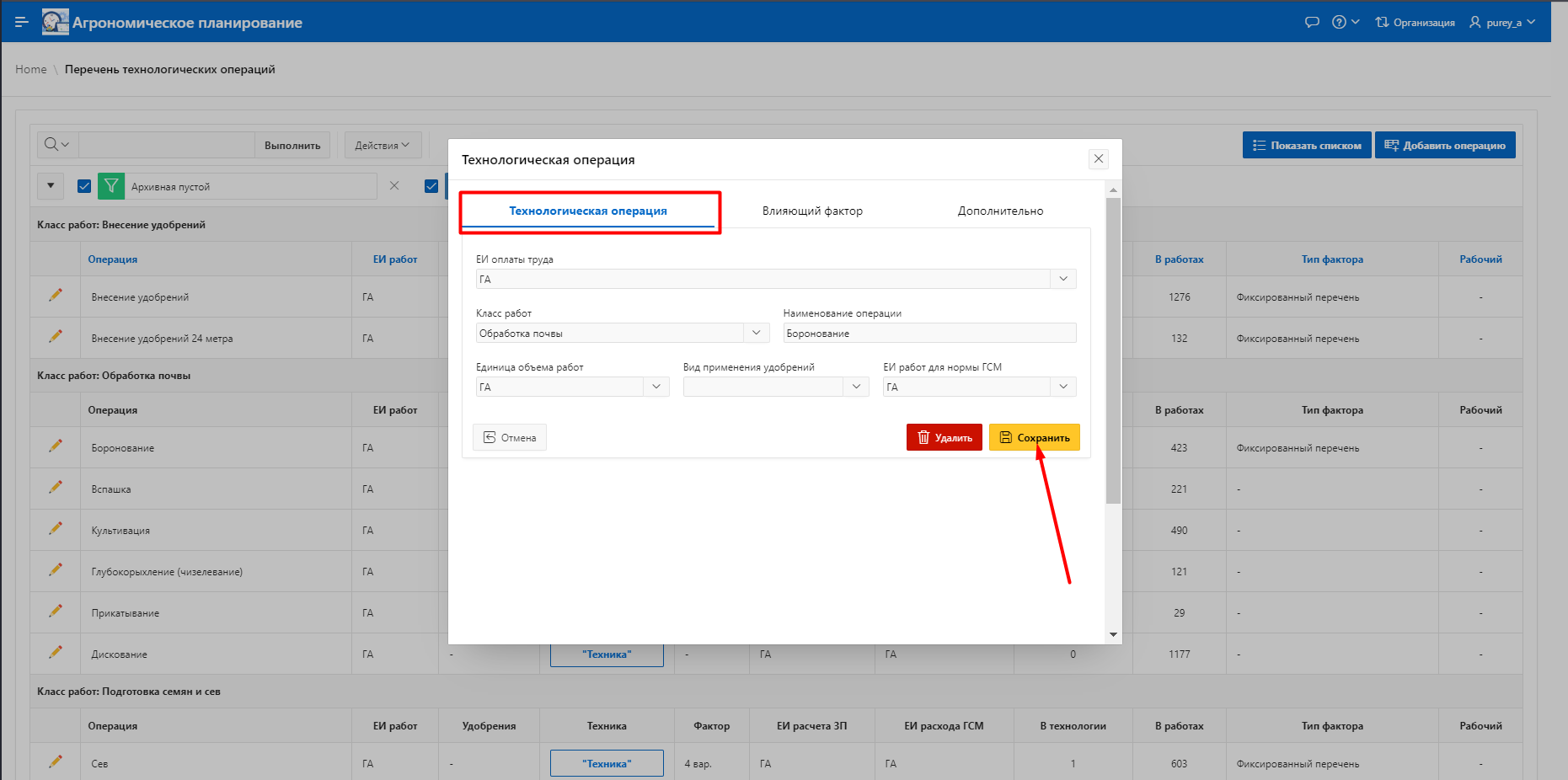Viewport: 1568px width, 780px height.
Task: Edit the Внесение удобрений 24 метра row
Action: pyautogui.click(x=56, y=337)
